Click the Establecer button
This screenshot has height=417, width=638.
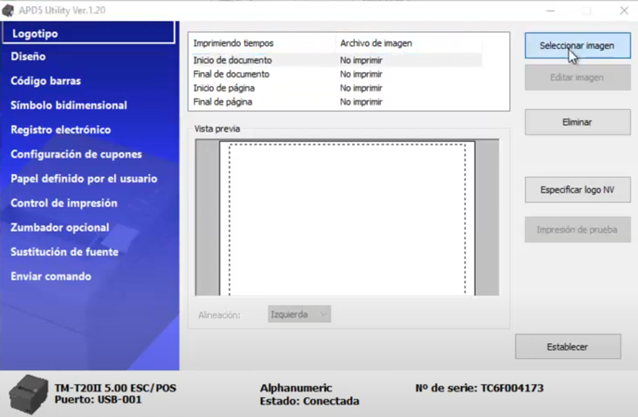pos(568,347)
